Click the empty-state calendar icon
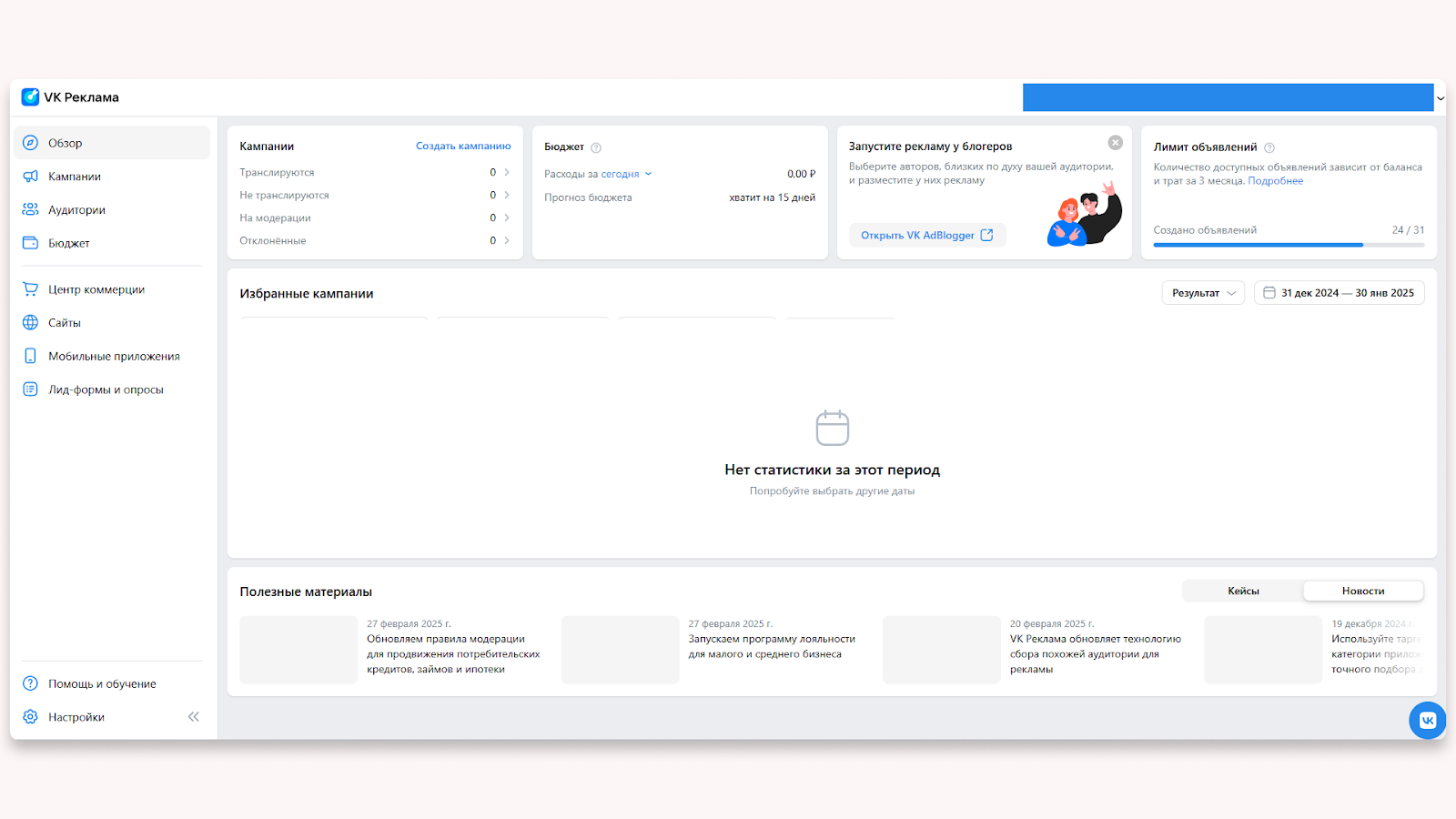This screenshot has height=819, width=1456. [x=833, y=428]
